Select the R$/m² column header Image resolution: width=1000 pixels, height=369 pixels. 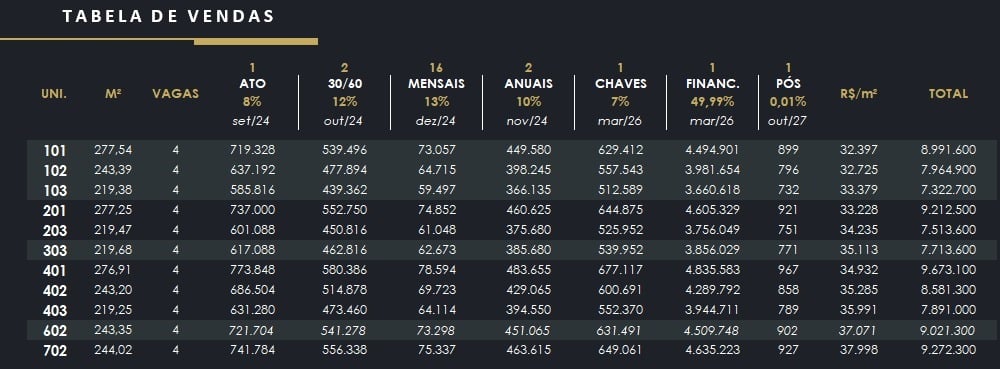pos(859,94)
